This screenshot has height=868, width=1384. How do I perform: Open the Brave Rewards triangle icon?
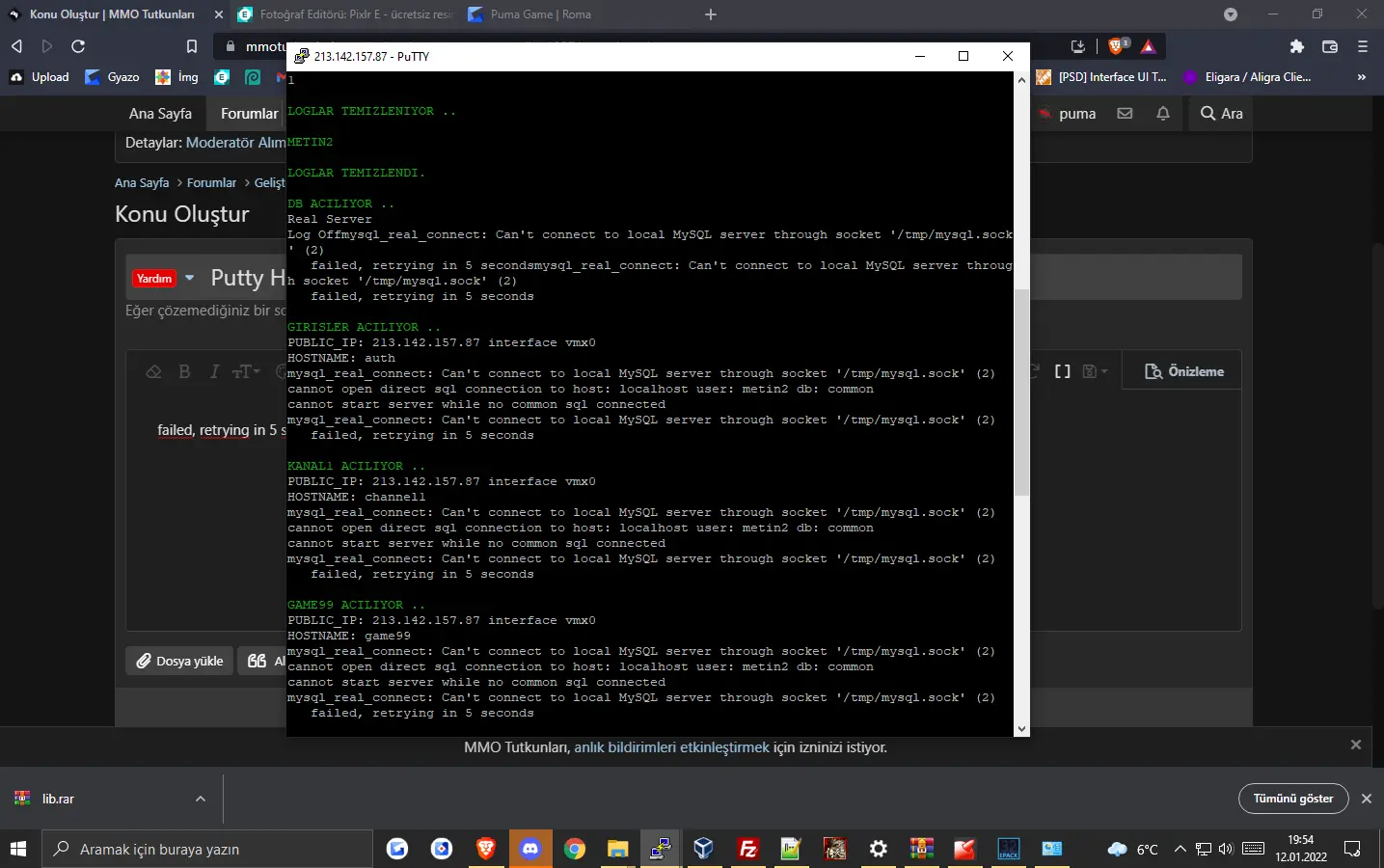point(1148,46)
